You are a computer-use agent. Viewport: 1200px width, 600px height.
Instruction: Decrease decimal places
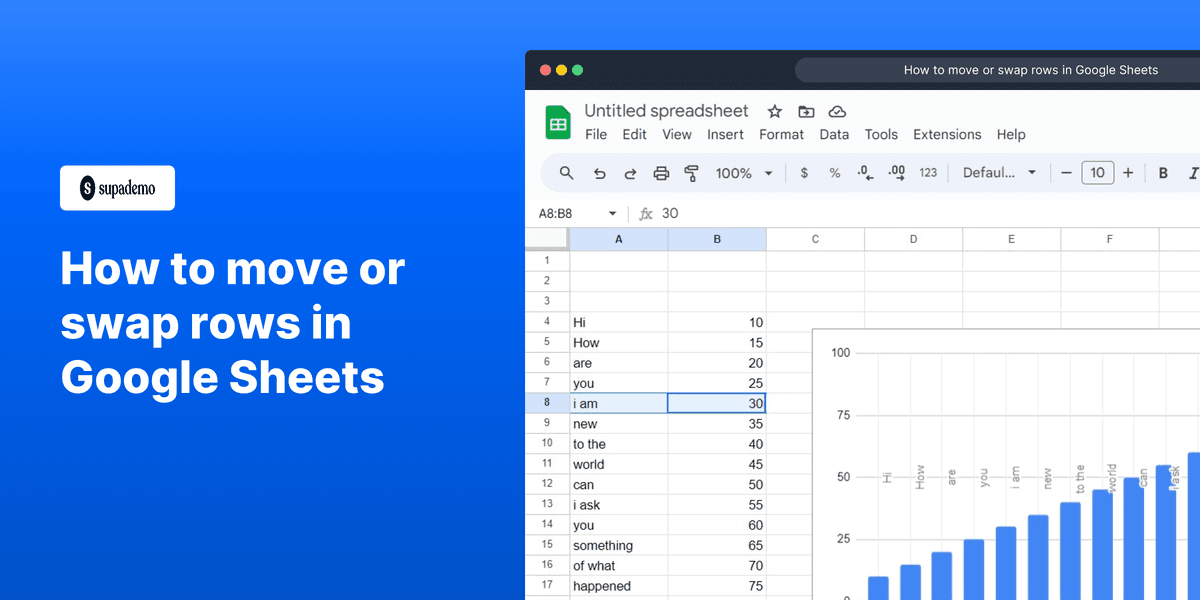[864, 172]
